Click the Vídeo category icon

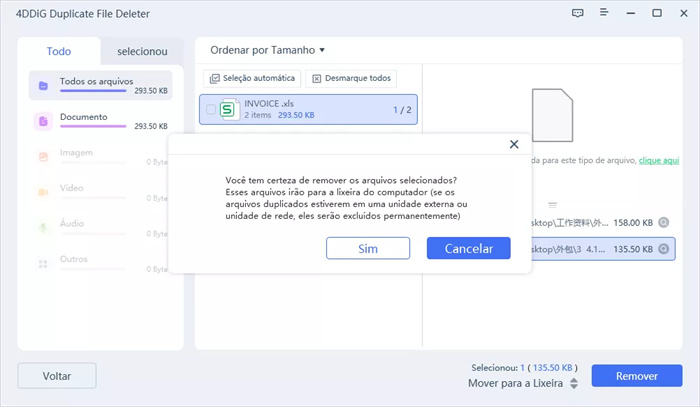[43, 192]
